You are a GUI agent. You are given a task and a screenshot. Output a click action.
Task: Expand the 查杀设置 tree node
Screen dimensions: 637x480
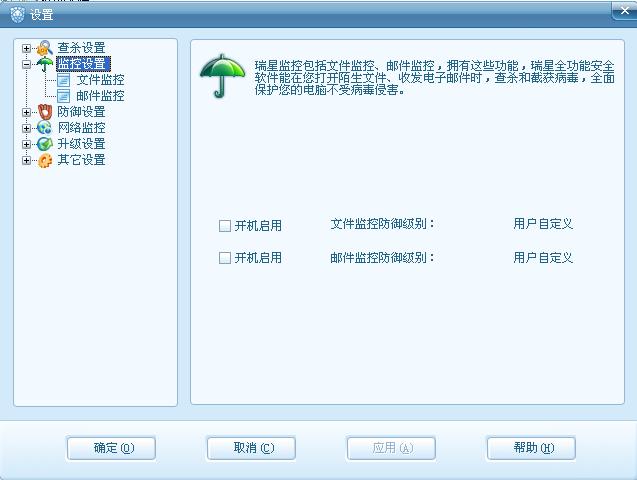pos(26,48)
